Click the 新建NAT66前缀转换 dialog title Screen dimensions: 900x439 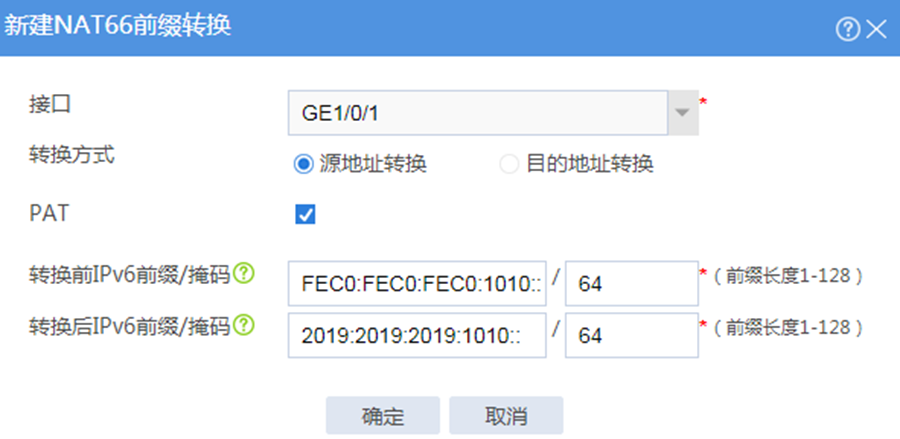pos(118,26)
